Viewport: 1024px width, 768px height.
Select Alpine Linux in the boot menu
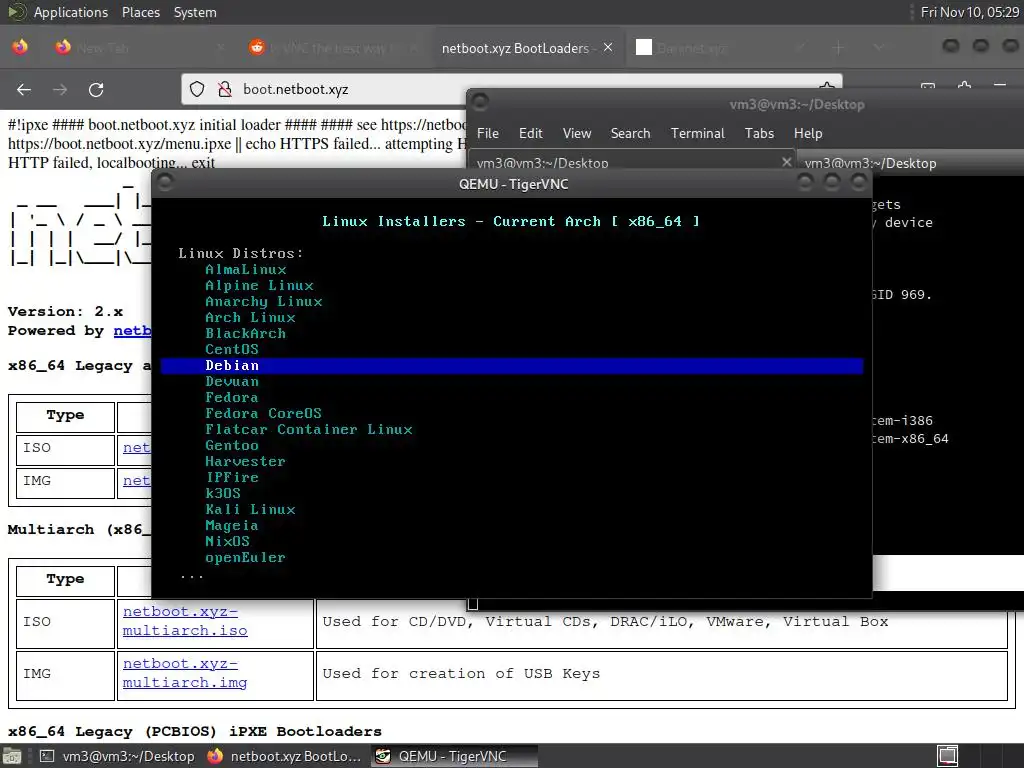pos(259,285)
